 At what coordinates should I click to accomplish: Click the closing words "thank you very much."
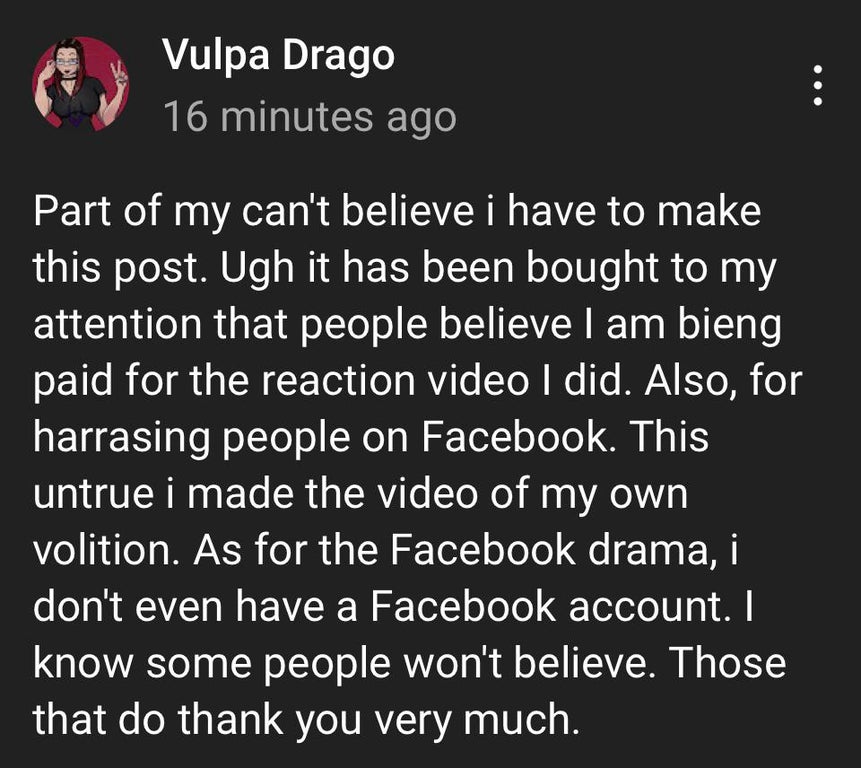(379, 720)
